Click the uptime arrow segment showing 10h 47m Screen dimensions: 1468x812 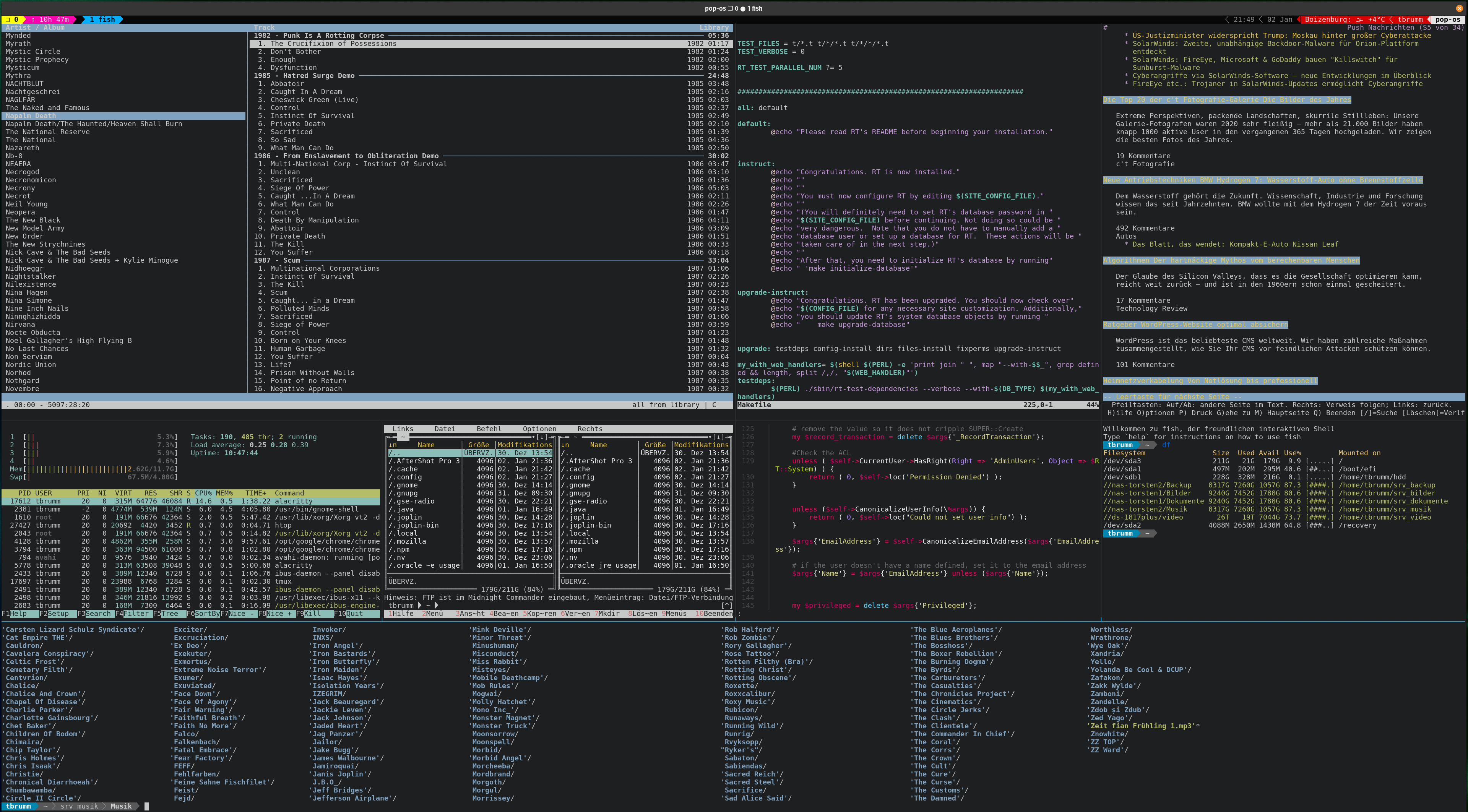pos(51,19)
